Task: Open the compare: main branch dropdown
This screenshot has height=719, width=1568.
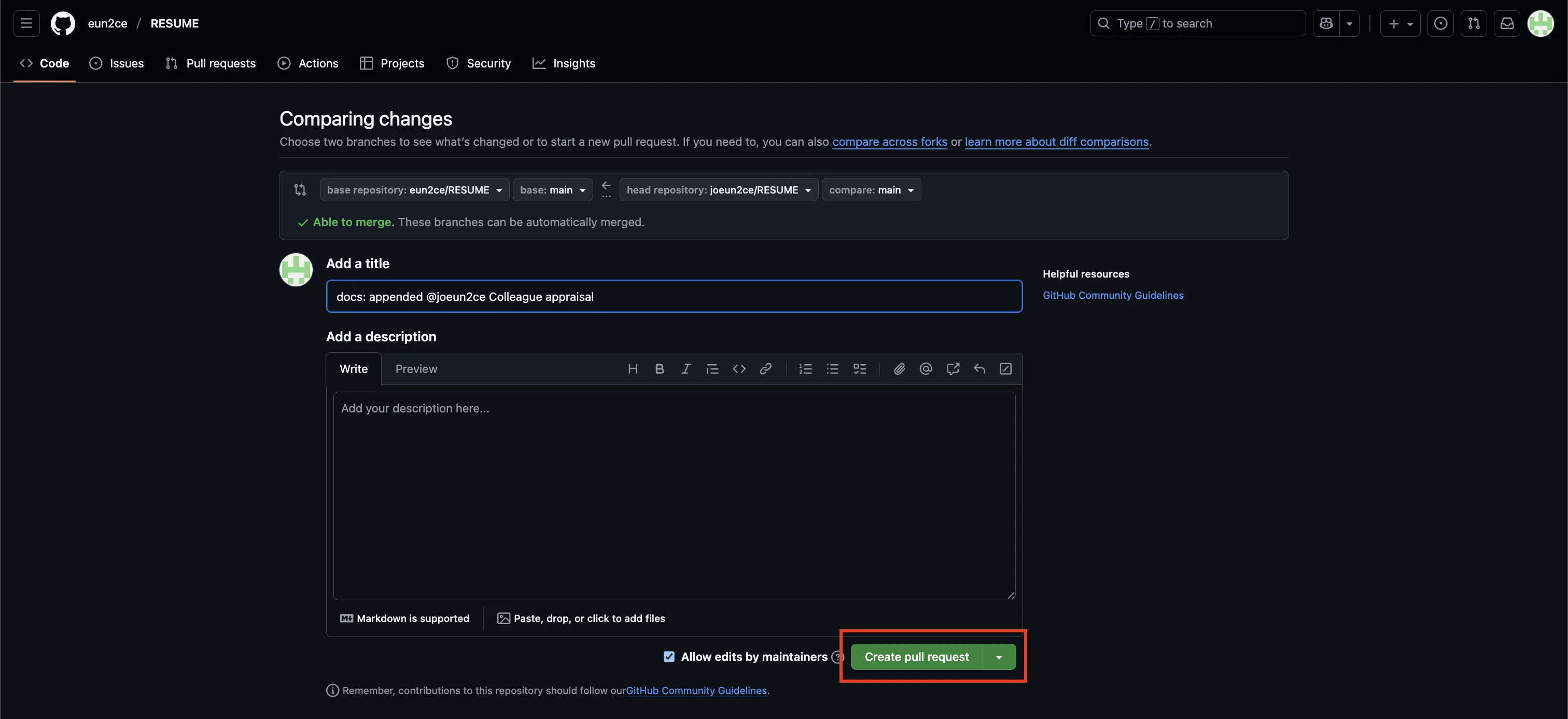Action: tap(871, 190)
